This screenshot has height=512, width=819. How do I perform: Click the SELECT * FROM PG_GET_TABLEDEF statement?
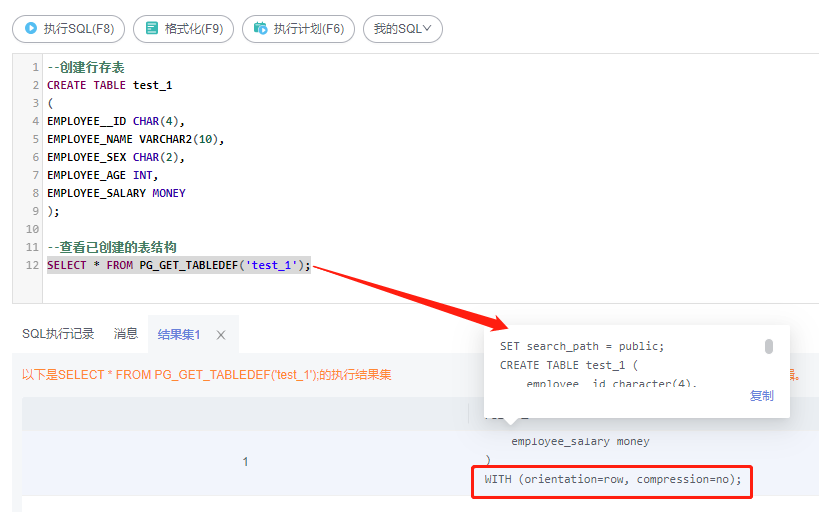(179, 265)
